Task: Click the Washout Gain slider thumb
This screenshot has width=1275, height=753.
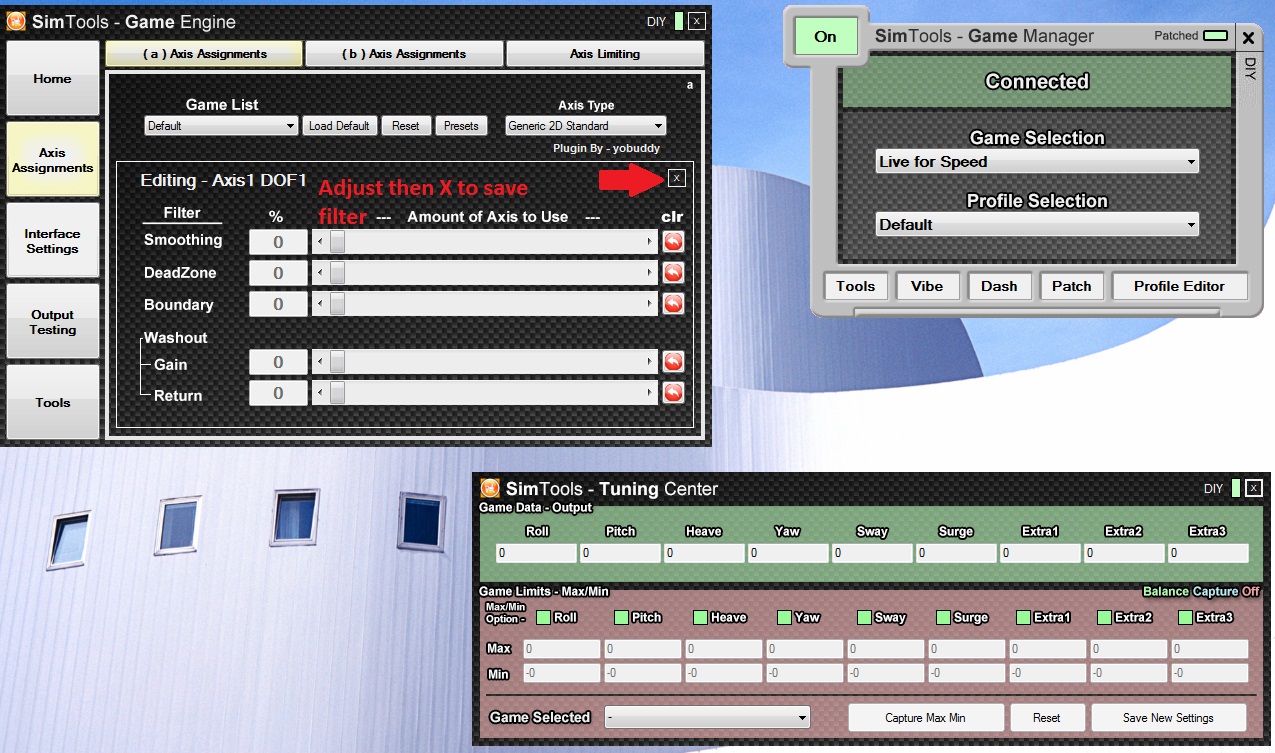Action: coord(337,361)
